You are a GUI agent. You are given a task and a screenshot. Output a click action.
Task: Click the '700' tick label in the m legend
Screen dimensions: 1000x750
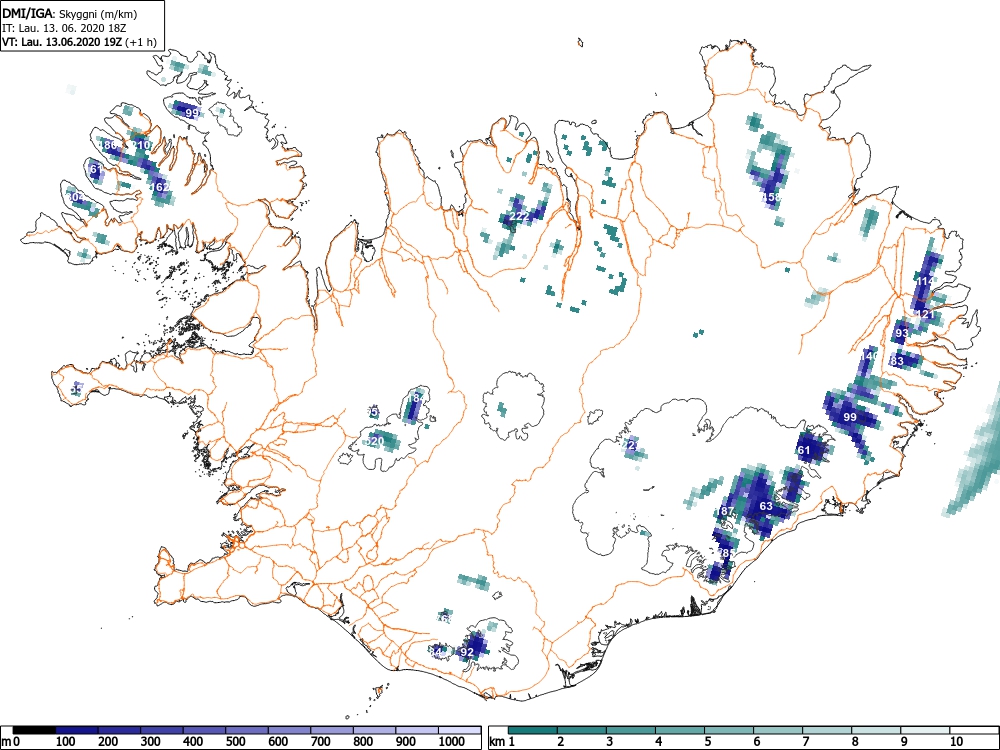320,742
